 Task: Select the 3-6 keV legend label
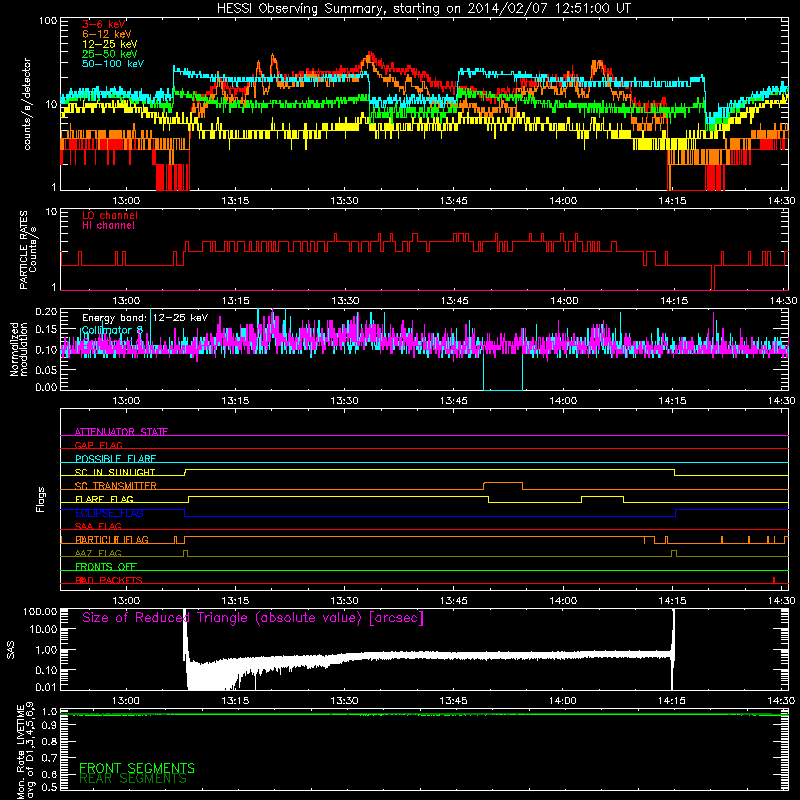(104, 24)
